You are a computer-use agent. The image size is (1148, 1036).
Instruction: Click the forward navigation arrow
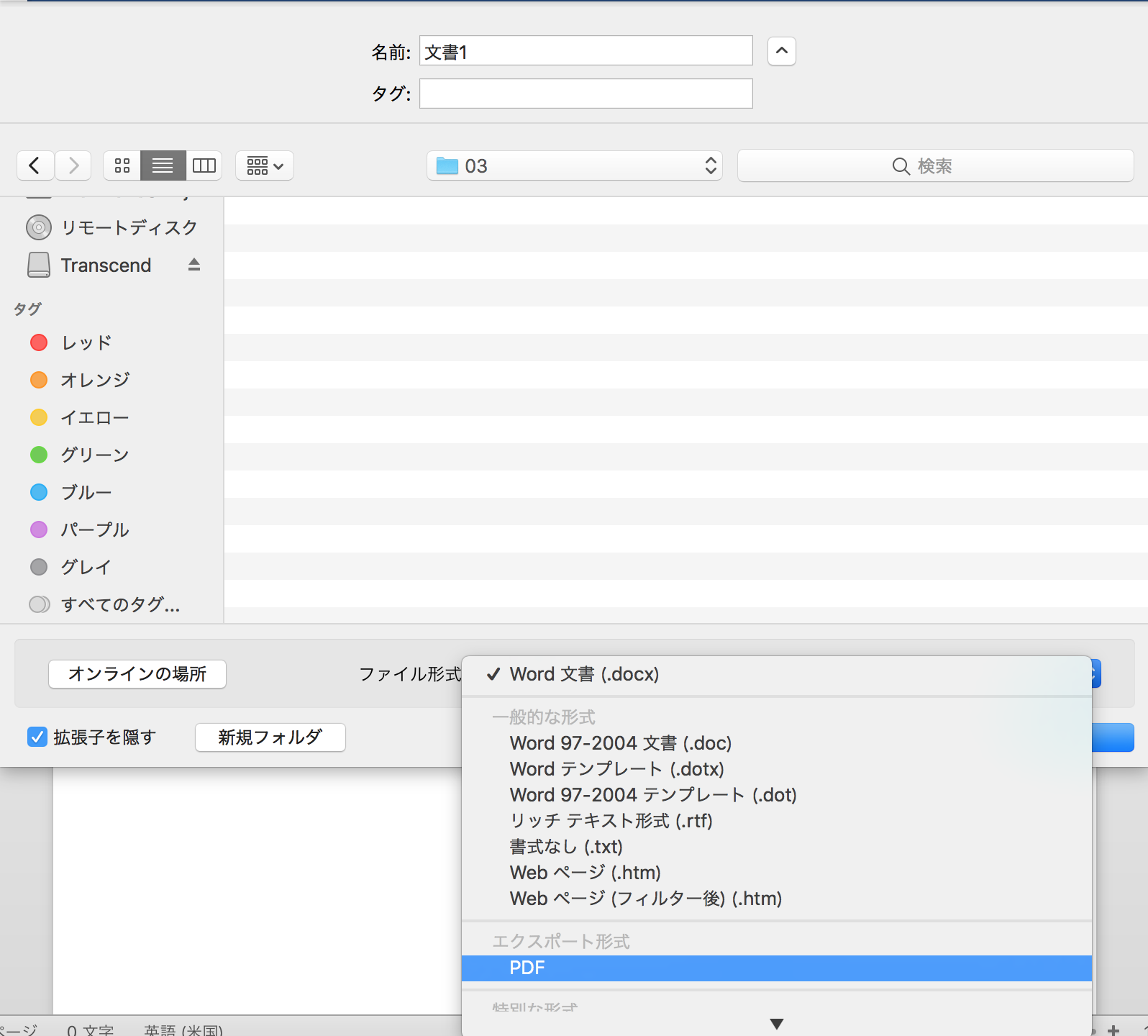tap(73, 165)
